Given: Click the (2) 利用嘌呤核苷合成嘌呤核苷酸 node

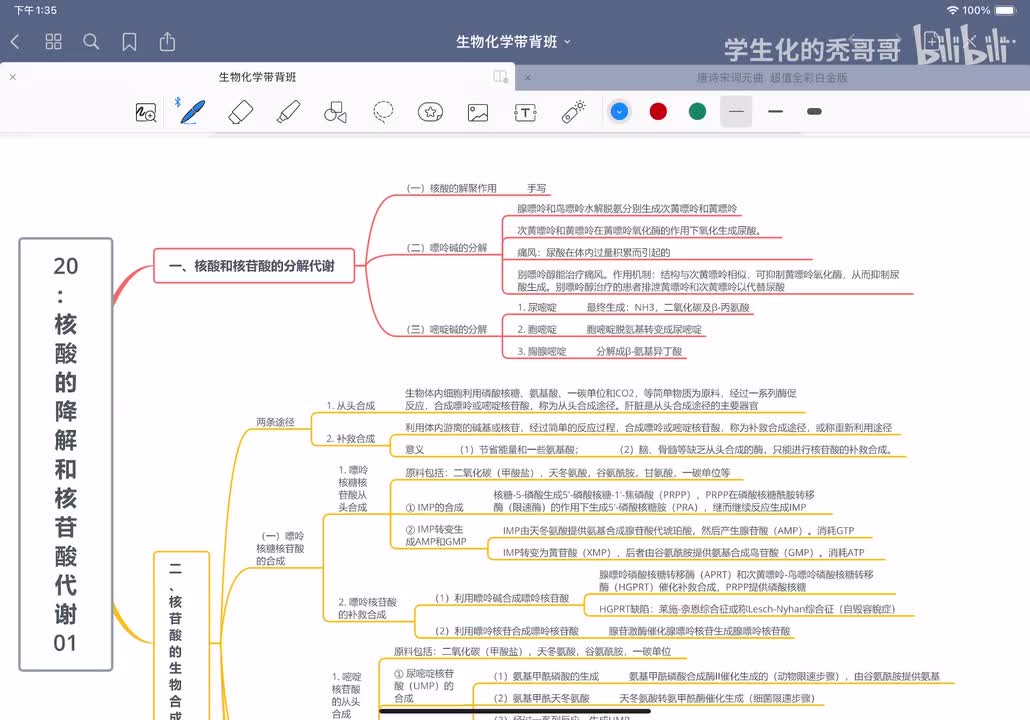Looking at the screenshot, I should pos(507,631).
